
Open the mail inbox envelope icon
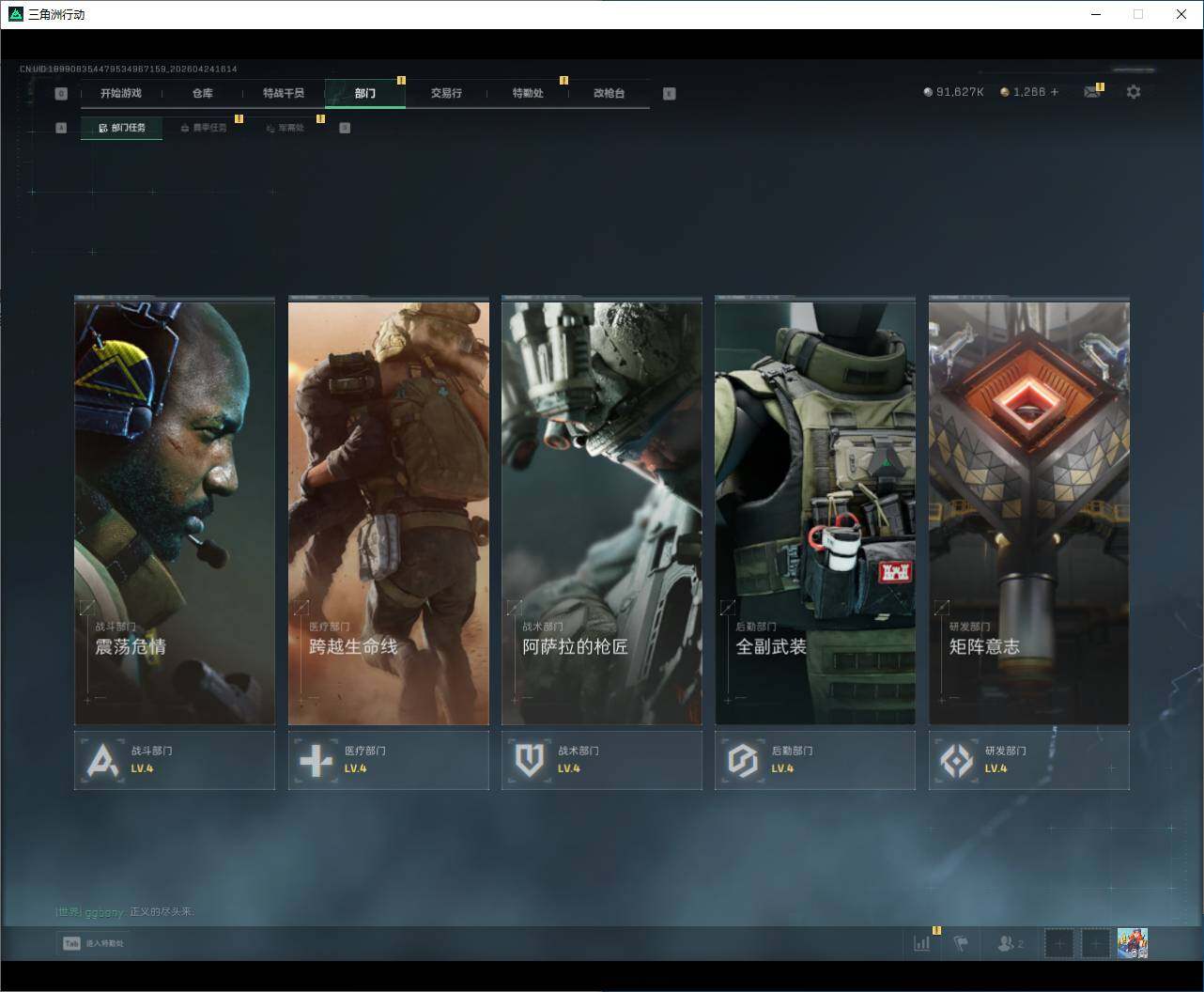point(1091,92)
